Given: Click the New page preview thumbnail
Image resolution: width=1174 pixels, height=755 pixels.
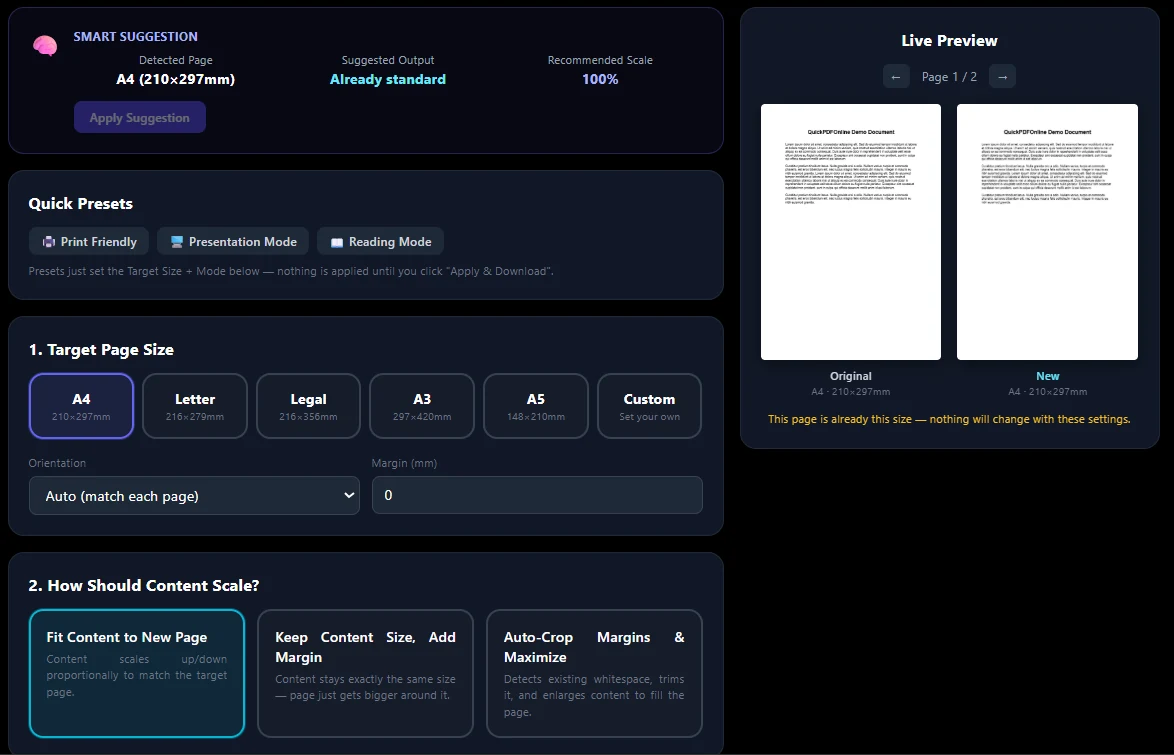Looking at the screenshot, I should tap(1047, 232).
